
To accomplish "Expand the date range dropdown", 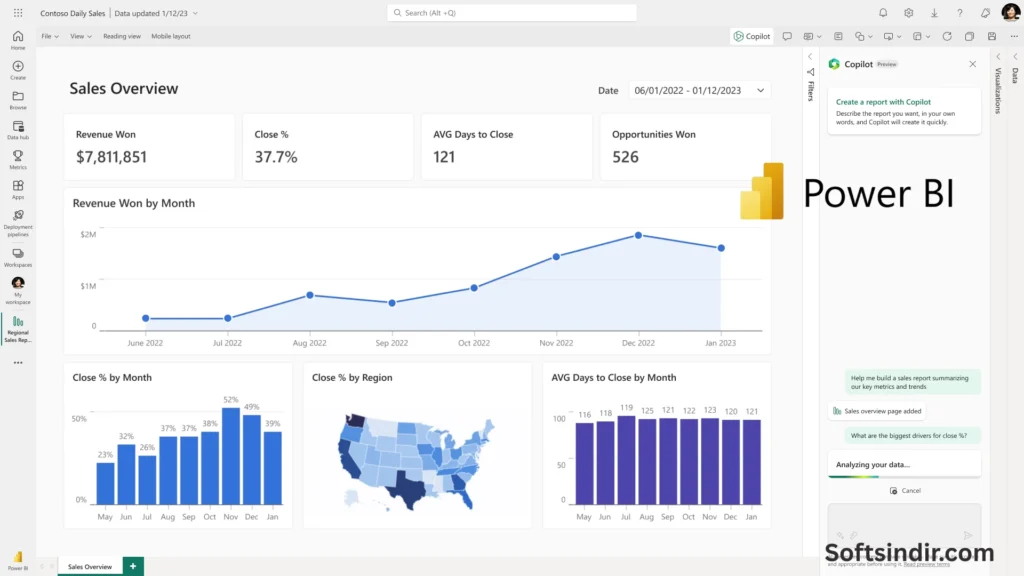I will 761,90.
